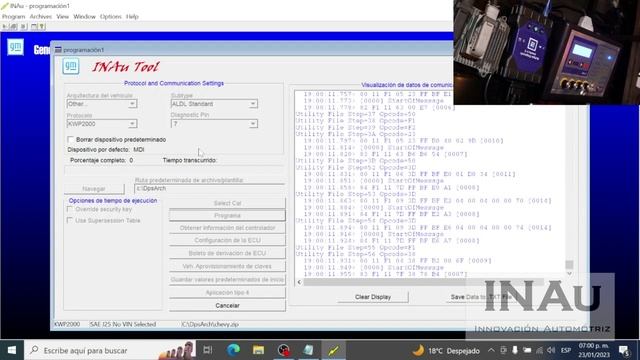Open the Windows Start menu
640x360 pixels.
(x=12, y=350)
